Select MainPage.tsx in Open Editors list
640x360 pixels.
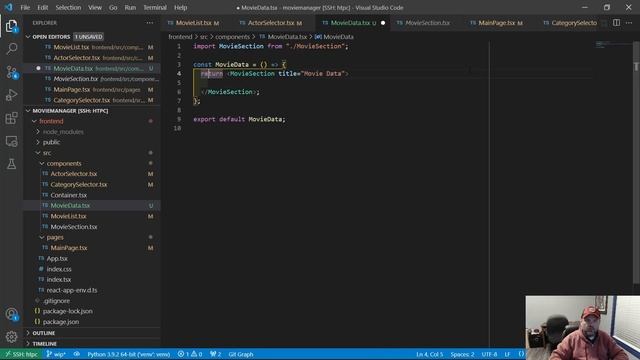(x=72, y=89)
